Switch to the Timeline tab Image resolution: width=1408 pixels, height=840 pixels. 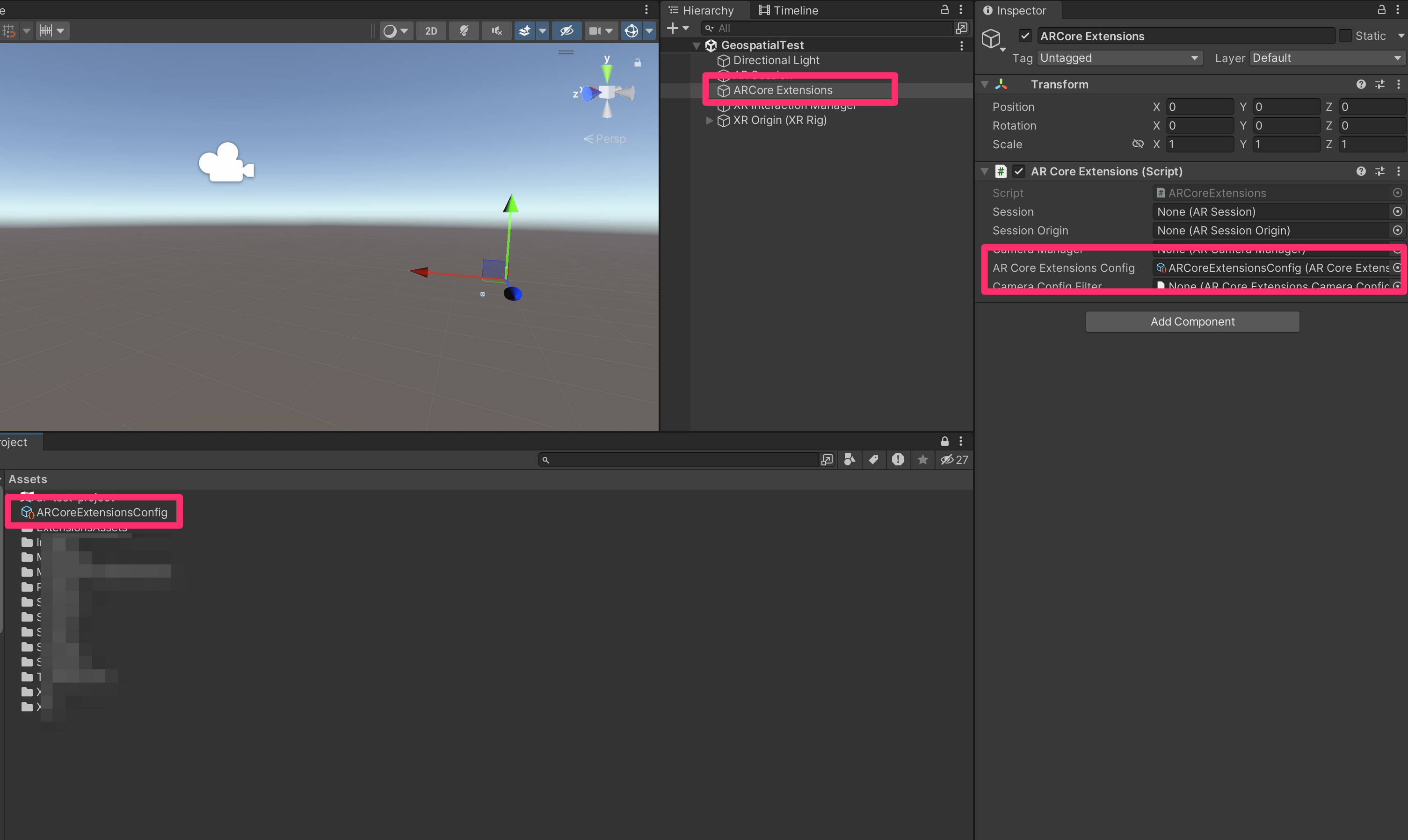788,10
